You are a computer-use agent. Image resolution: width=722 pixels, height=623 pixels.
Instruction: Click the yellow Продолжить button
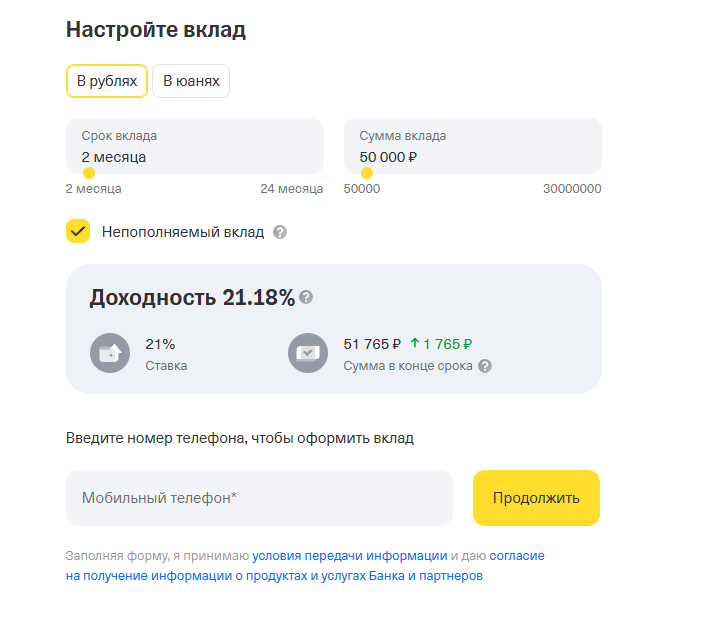[536, 498]
